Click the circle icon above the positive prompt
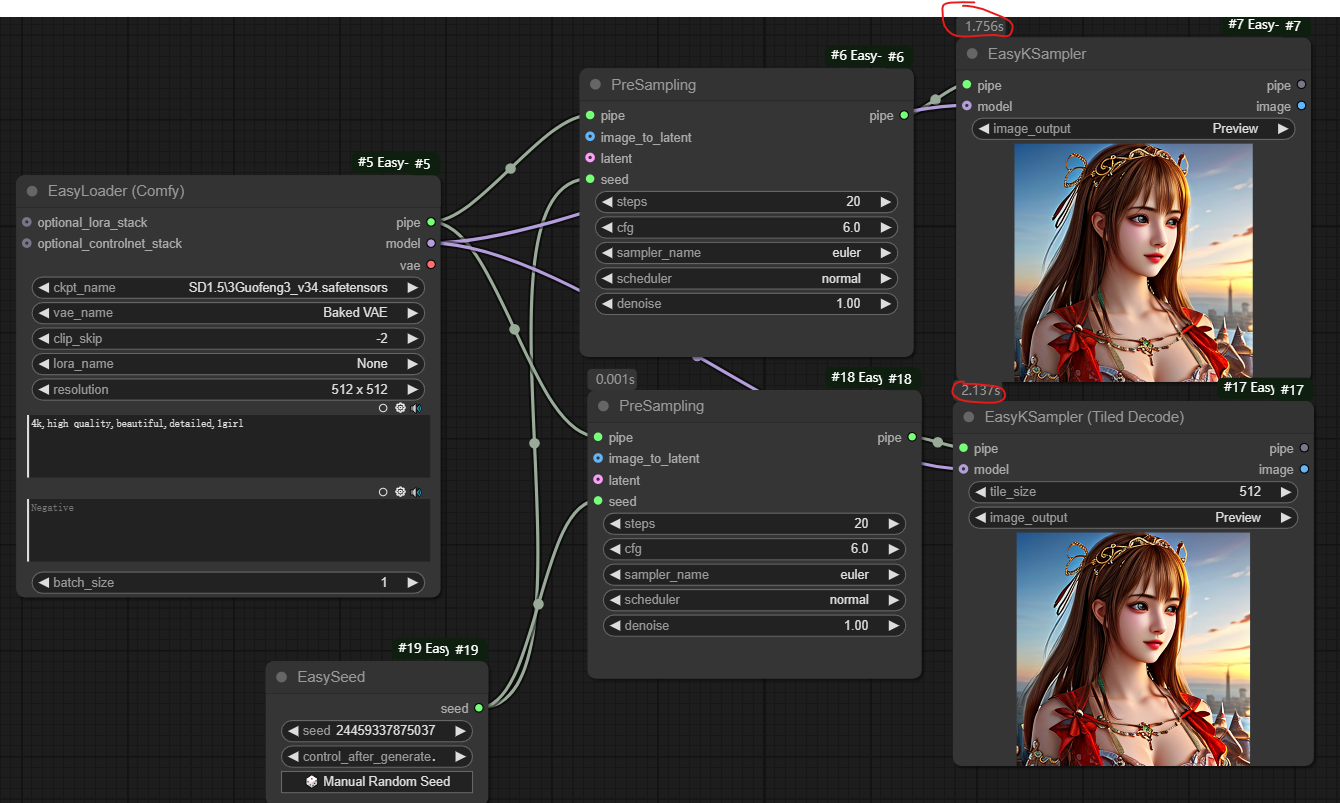 click(x=383, y=408)
